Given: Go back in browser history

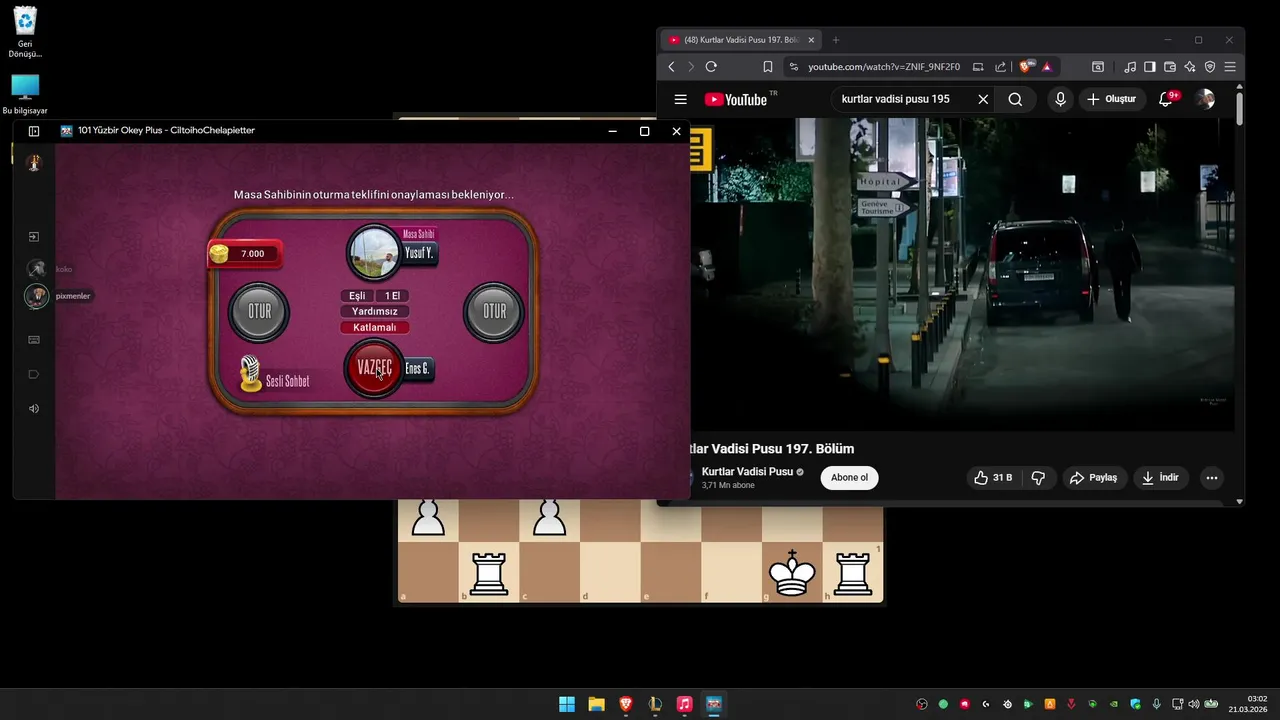Looking at the screenshot, I should point(671,67).
